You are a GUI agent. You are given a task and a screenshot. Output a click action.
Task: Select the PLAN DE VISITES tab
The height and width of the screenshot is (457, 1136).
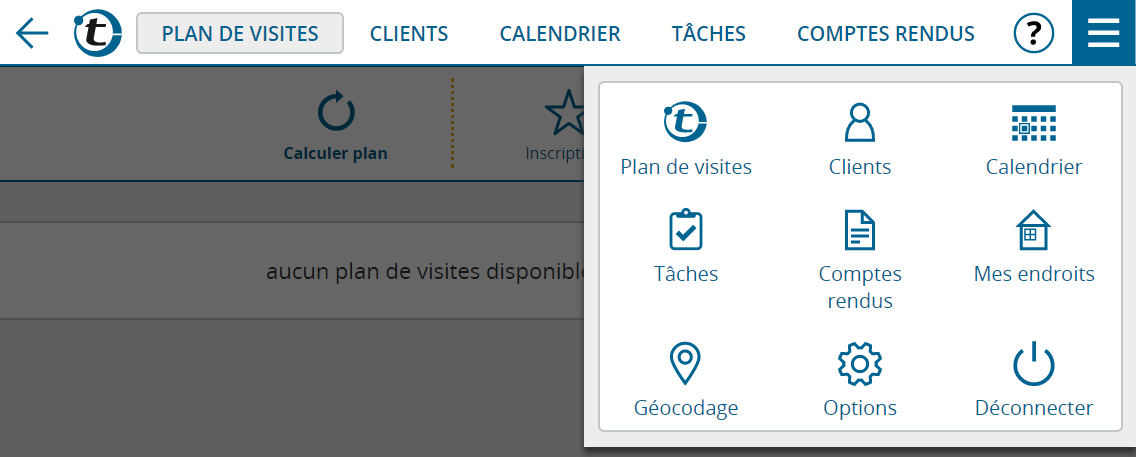click(240, 33)
